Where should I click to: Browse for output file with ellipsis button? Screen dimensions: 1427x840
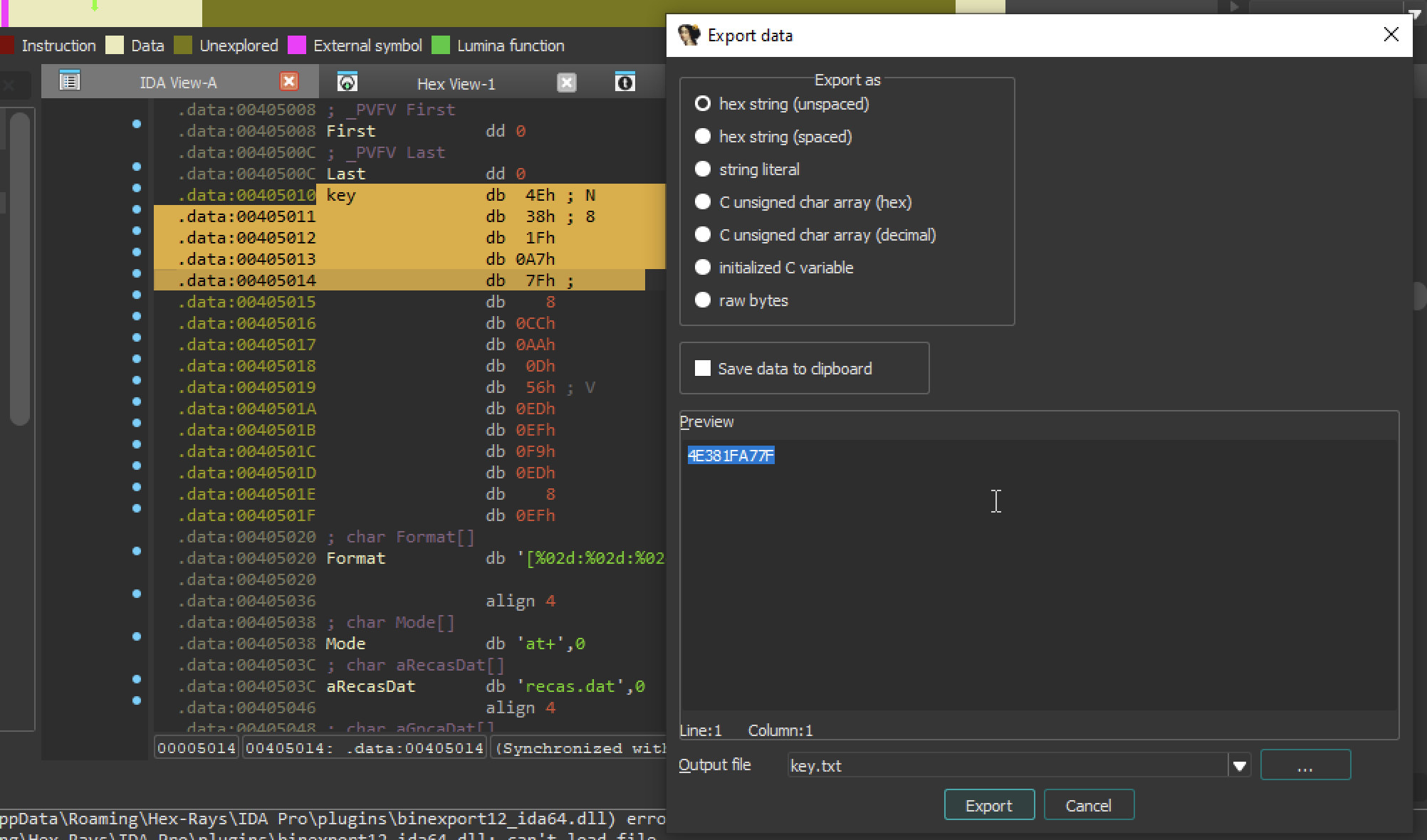1305,765
